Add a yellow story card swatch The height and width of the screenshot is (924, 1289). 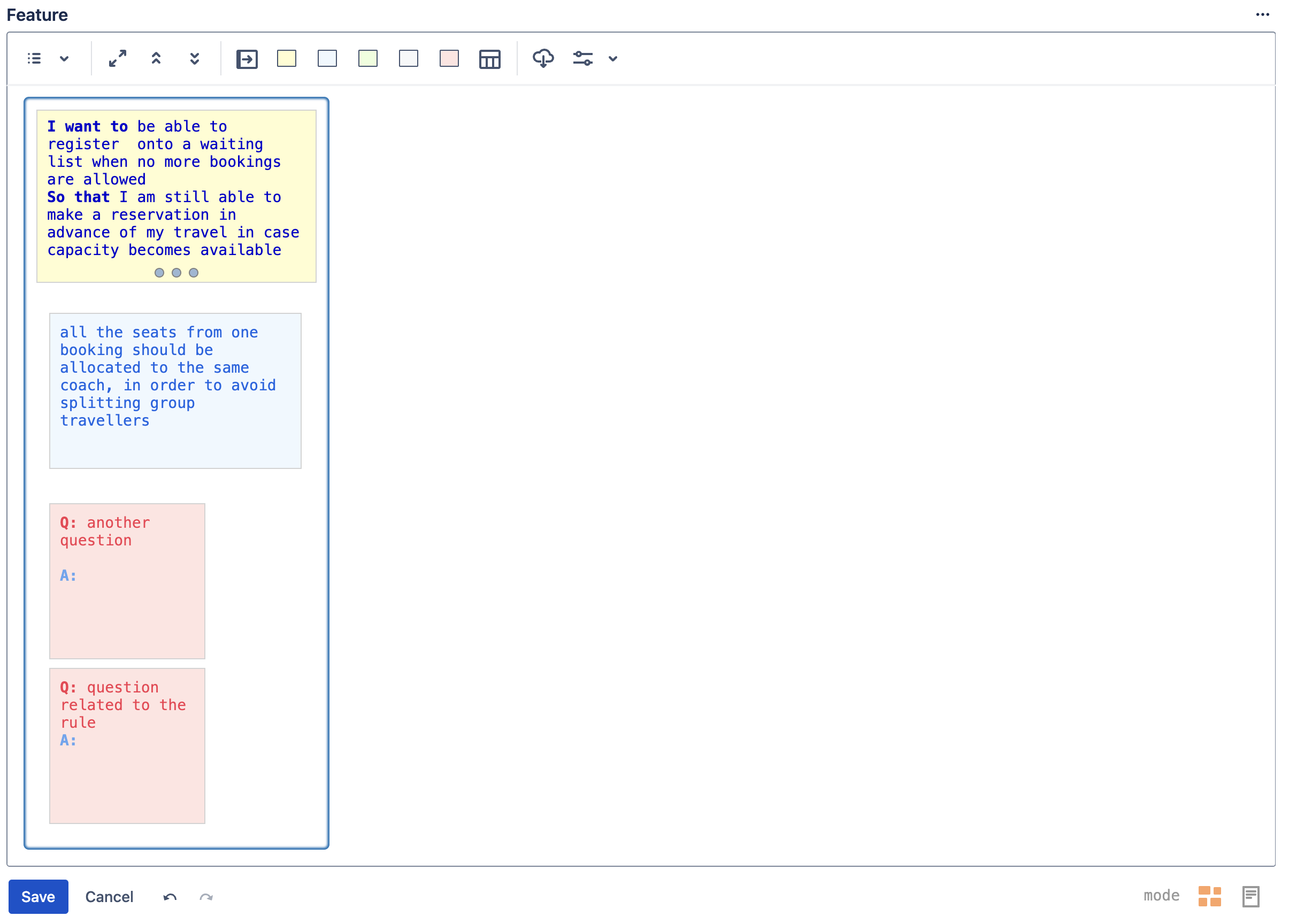[x=287, y=58]
